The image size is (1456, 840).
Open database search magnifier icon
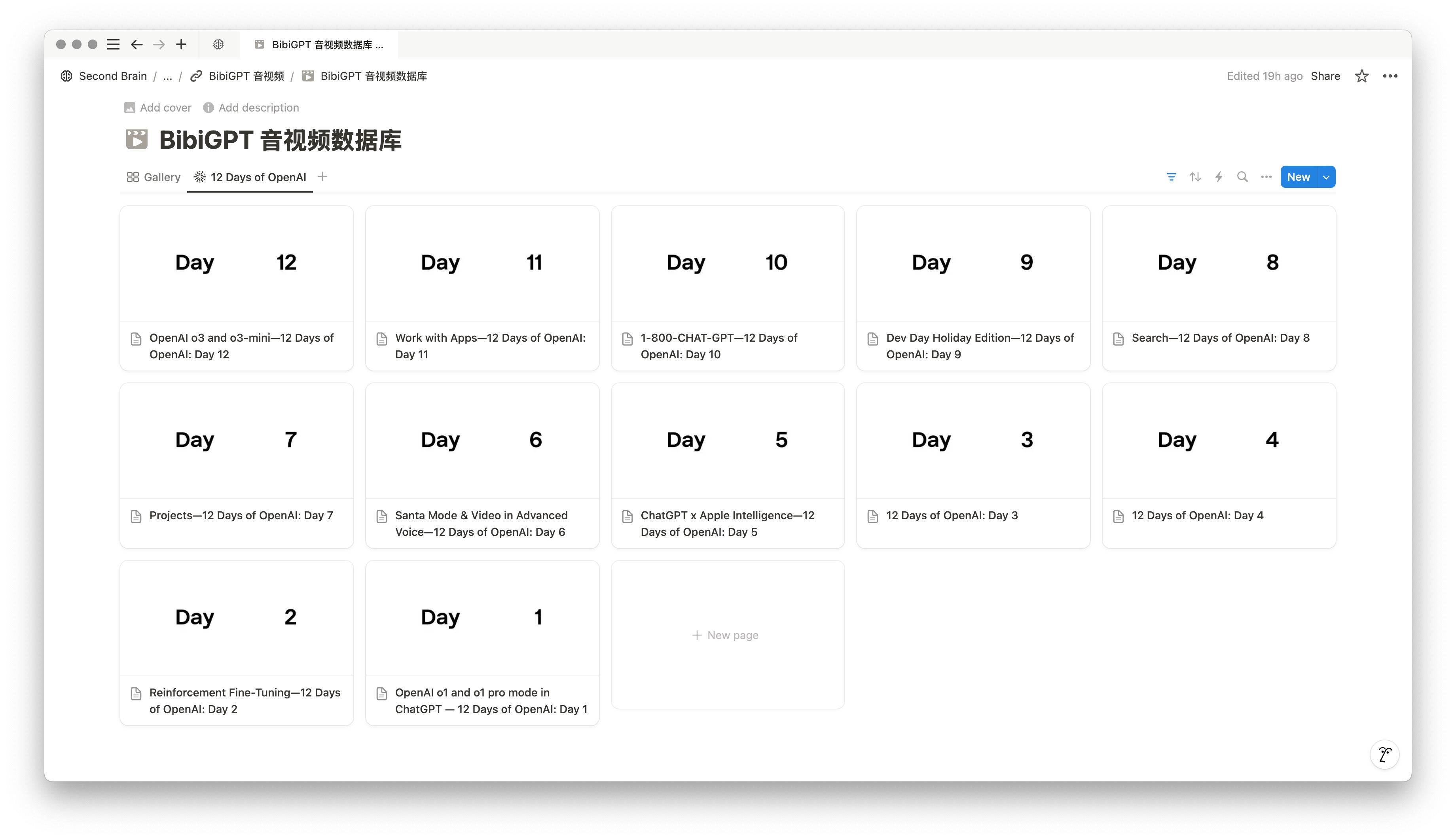1242,177
